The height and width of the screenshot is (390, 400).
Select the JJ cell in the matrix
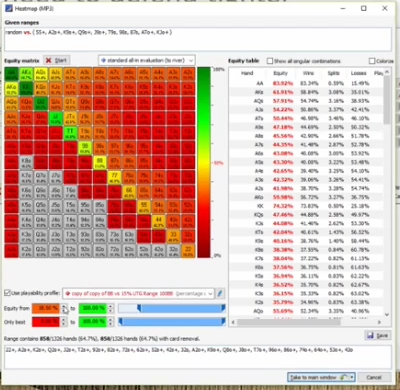tap(55, 119)
